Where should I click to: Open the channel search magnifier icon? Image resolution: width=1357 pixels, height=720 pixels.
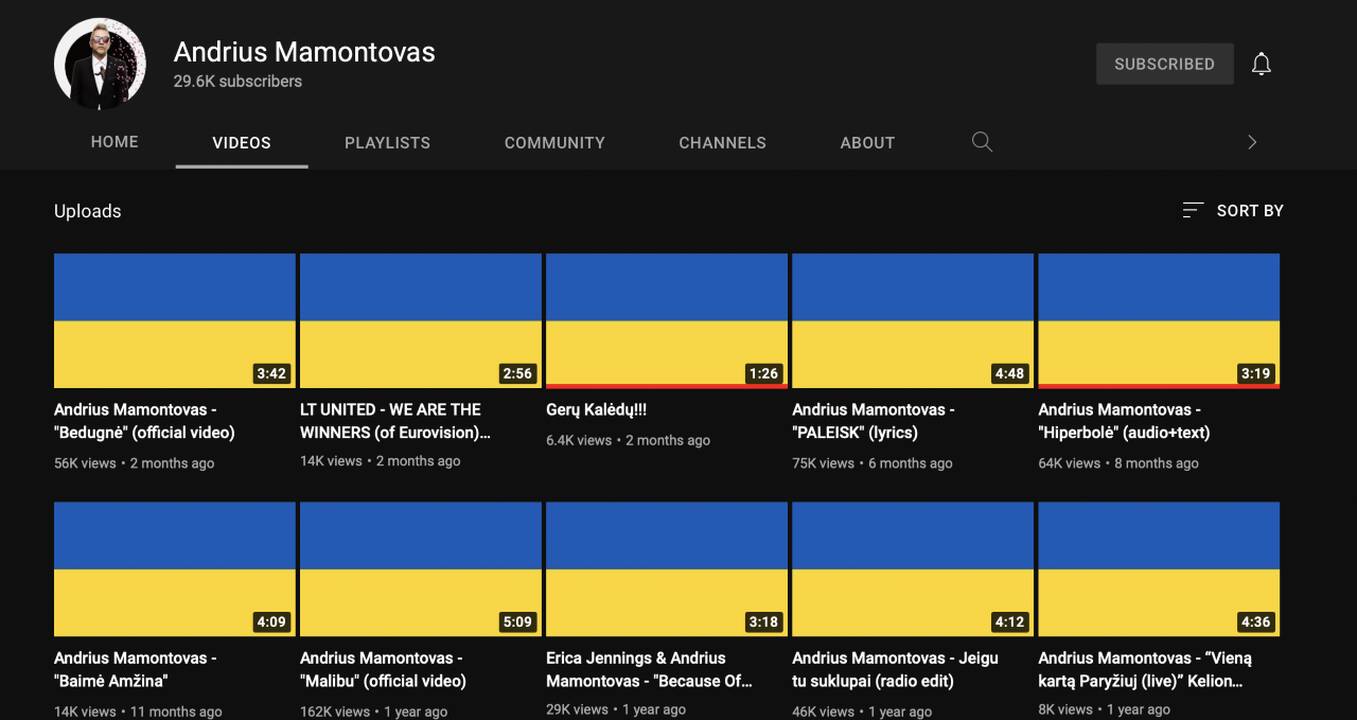coord(982,142)
